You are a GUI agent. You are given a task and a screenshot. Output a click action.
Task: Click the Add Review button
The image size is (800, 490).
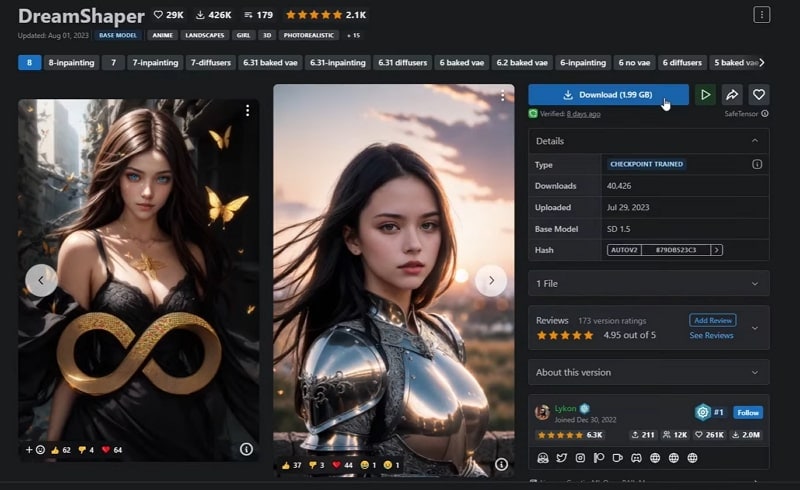coord(713,320)
